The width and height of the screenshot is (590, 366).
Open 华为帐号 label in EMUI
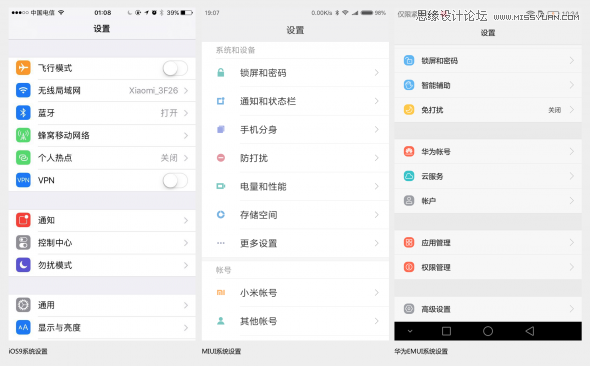pyautogui.click(x=436, y=152)
